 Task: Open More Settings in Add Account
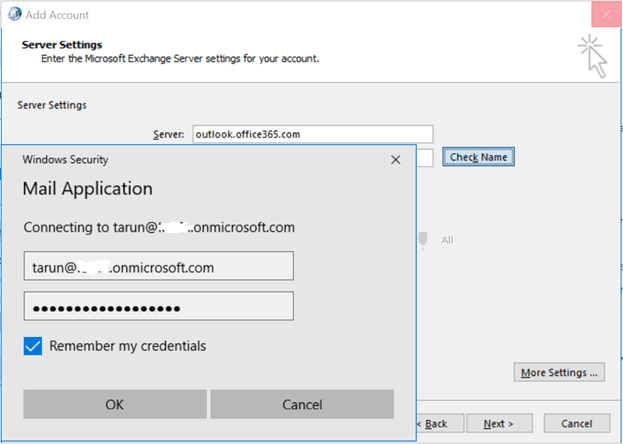[x=559, y=372]
